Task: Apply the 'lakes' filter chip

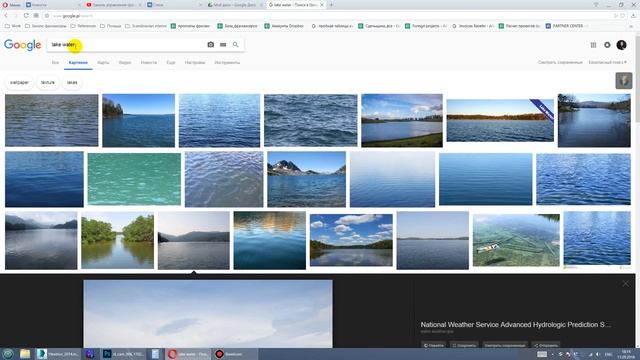Action: point(72,82)
